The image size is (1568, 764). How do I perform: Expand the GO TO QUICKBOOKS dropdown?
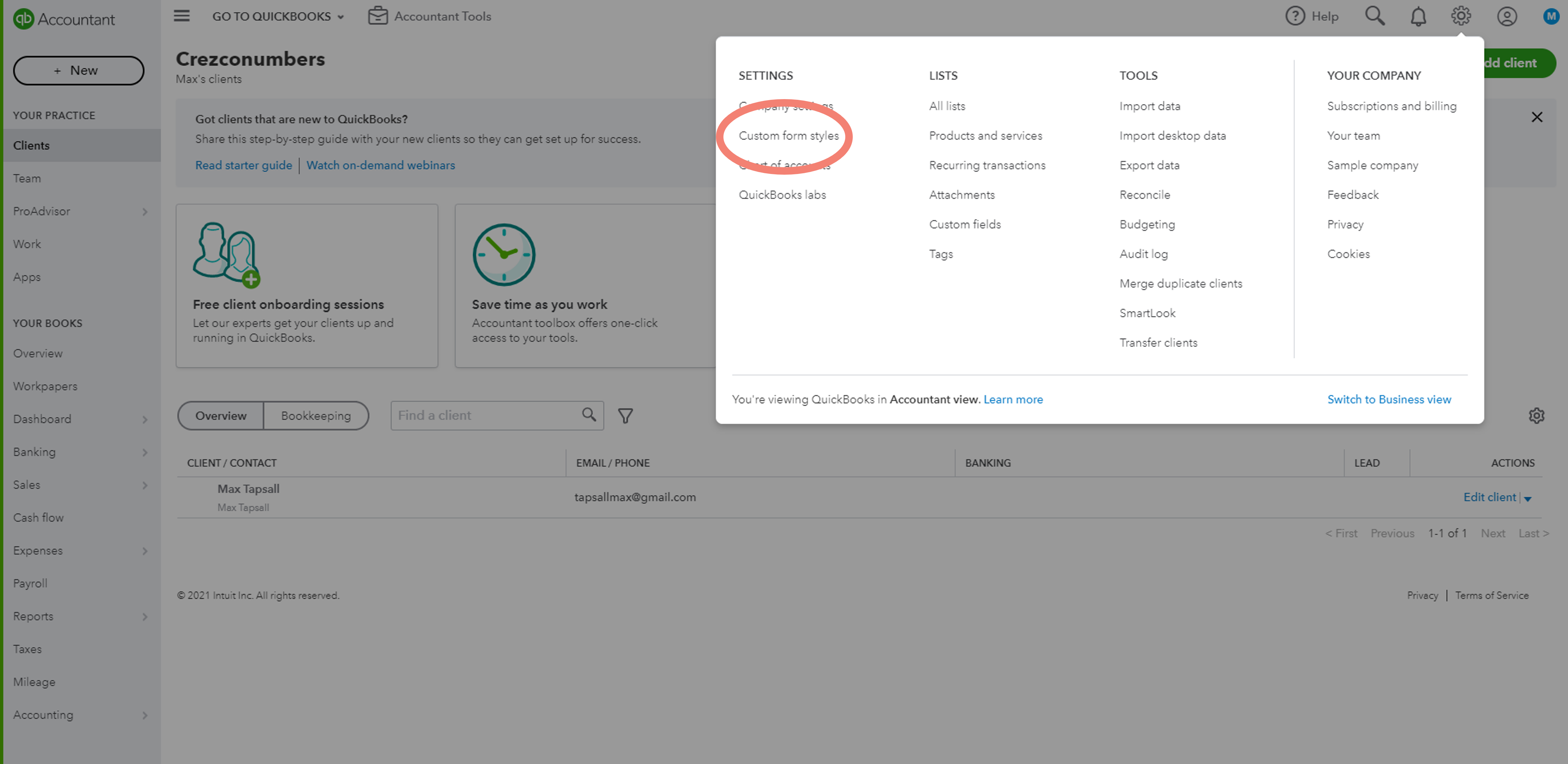click(278, 16)
